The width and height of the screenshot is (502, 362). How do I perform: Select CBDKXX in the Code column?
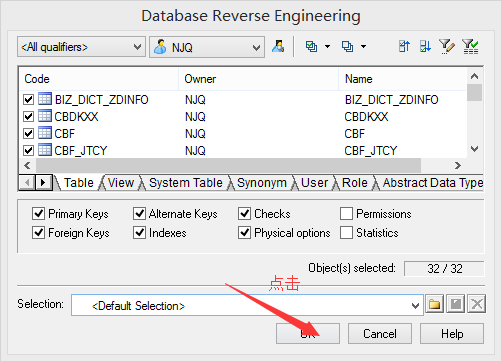[76, 117]
